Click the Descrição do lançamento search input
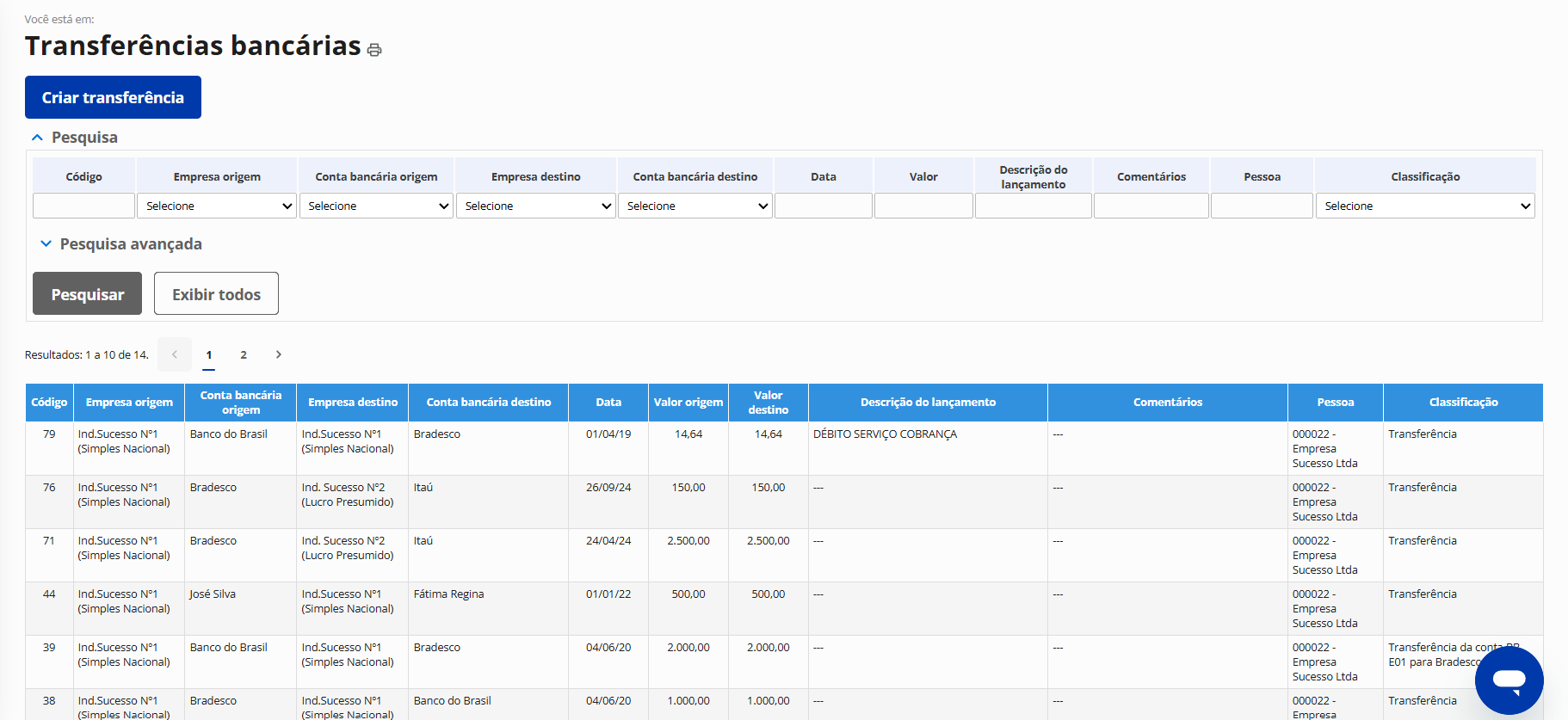Viewport: 1568px width, 720px height. [x=1033, y=206]
